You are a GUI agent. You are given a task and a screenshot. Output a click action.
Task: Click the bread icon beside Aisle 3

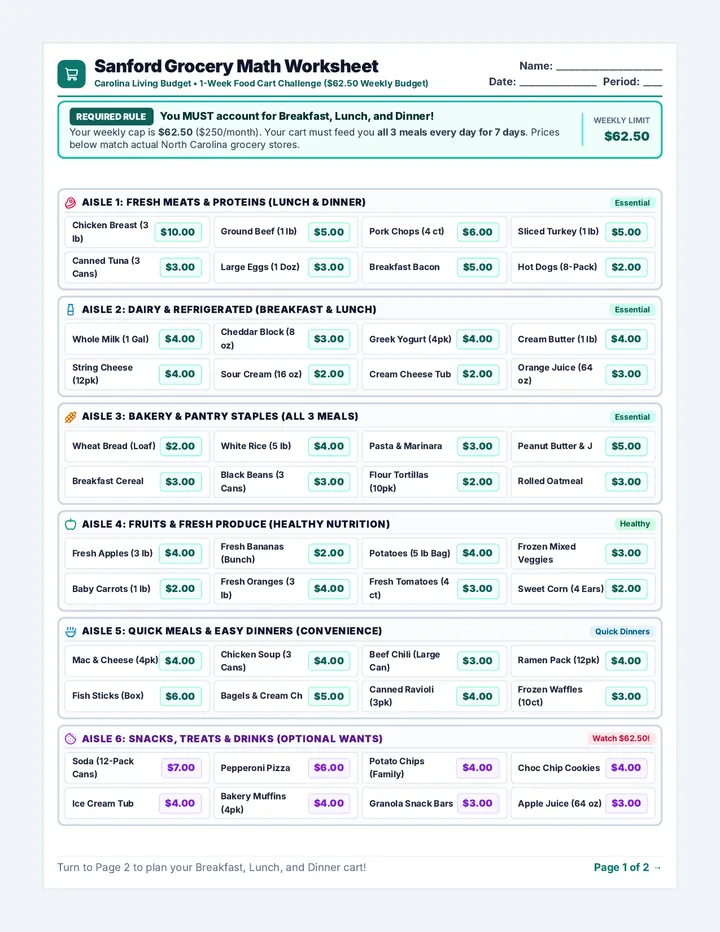[x=70, y=417]
